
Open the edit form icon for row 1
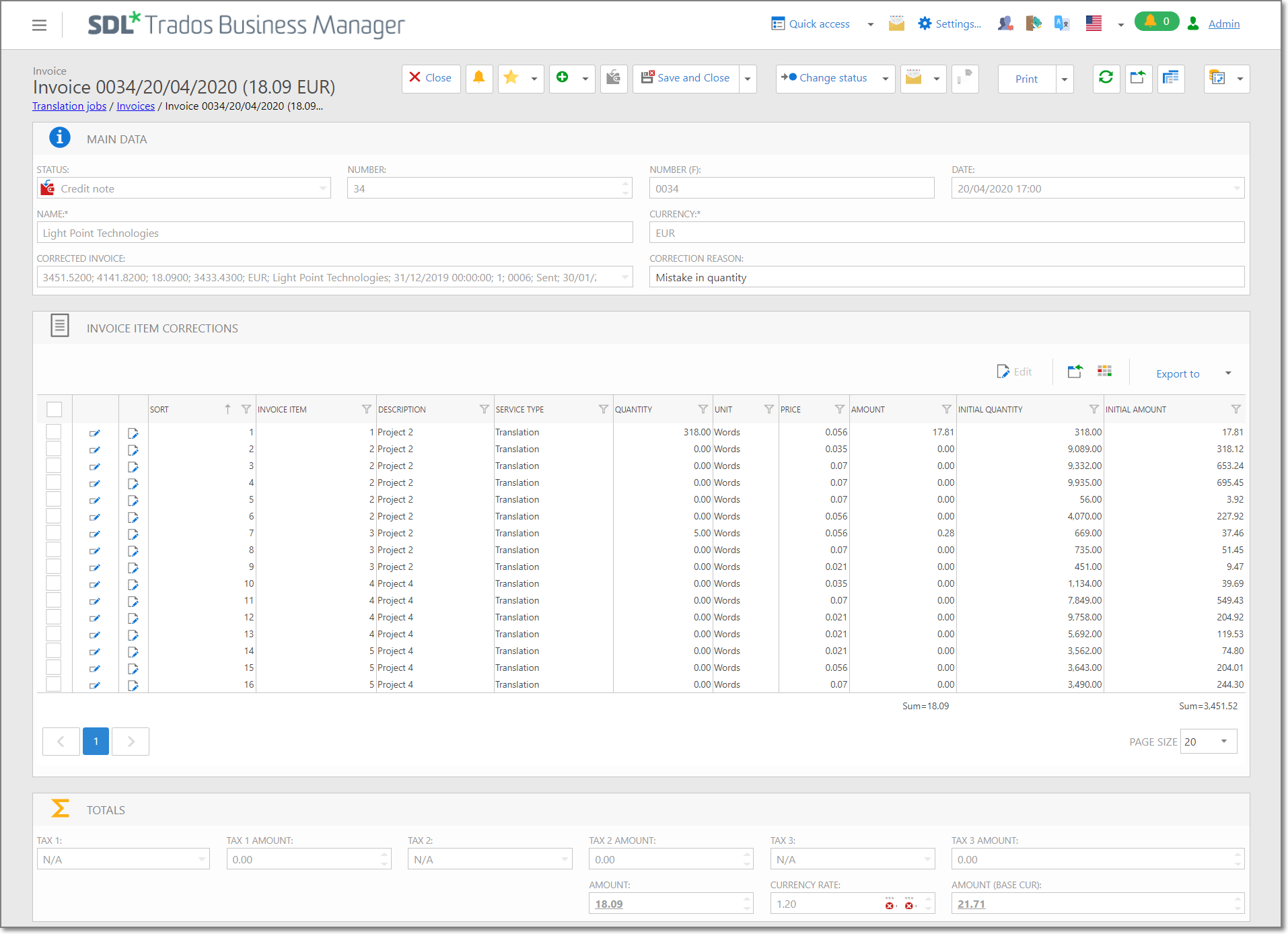133,433
